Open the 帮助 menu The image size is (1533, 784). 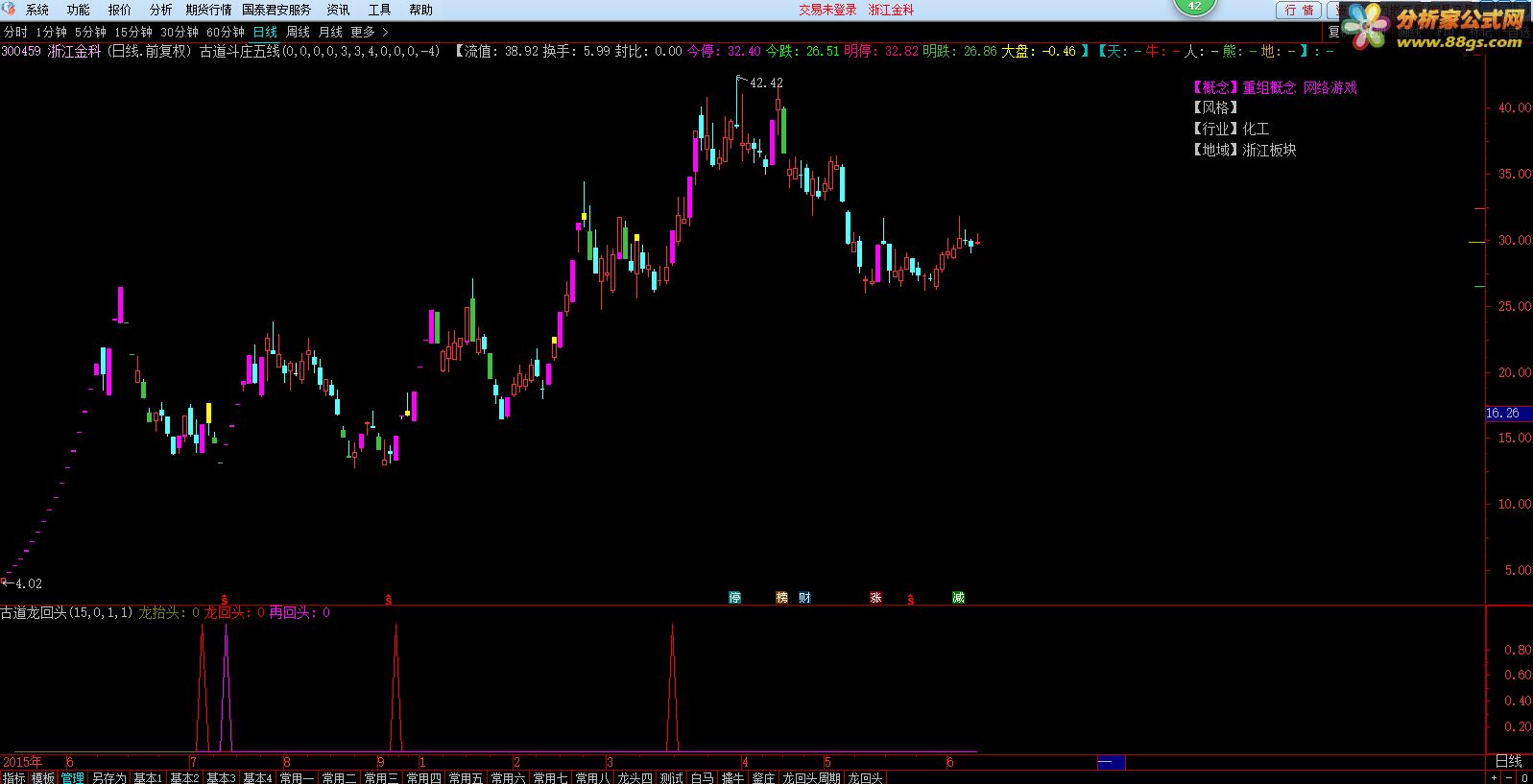420,10
